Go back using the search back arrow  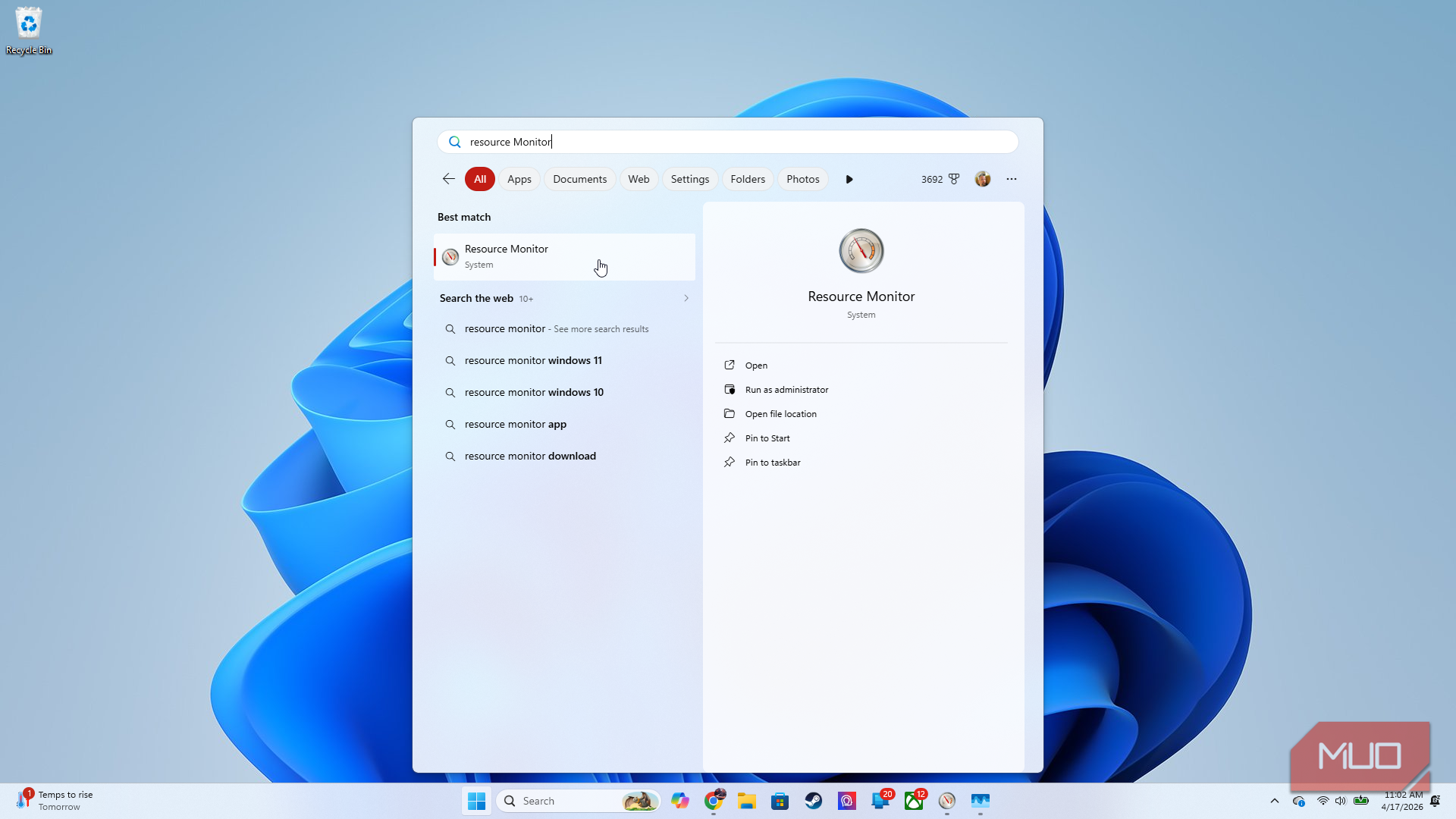pyautogui.click(x=449, y=179)
